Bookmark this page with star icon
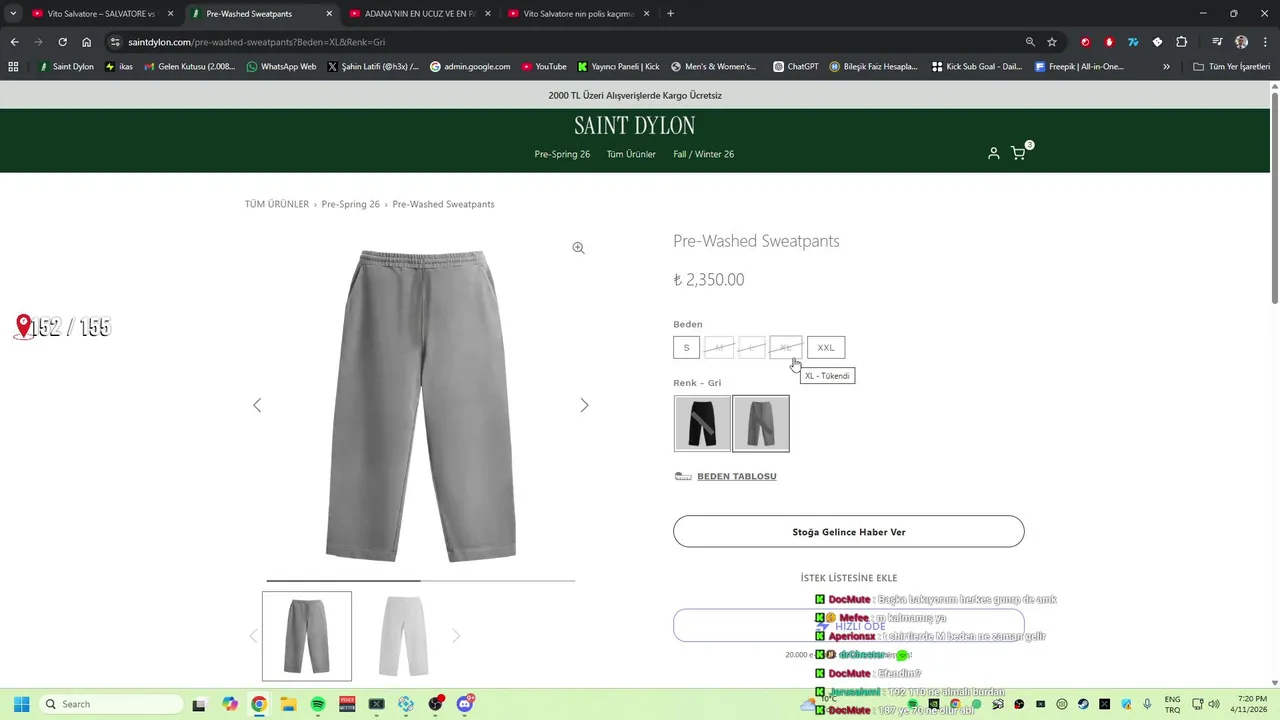1280x720 pixels. [1052, 42]
